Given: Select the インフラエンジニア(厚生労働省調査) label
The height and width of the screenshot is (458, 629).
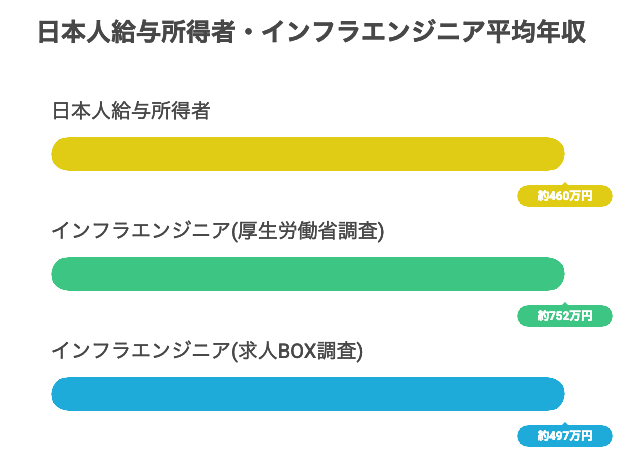Looking at the screenshot, I should tap(218, 231).
